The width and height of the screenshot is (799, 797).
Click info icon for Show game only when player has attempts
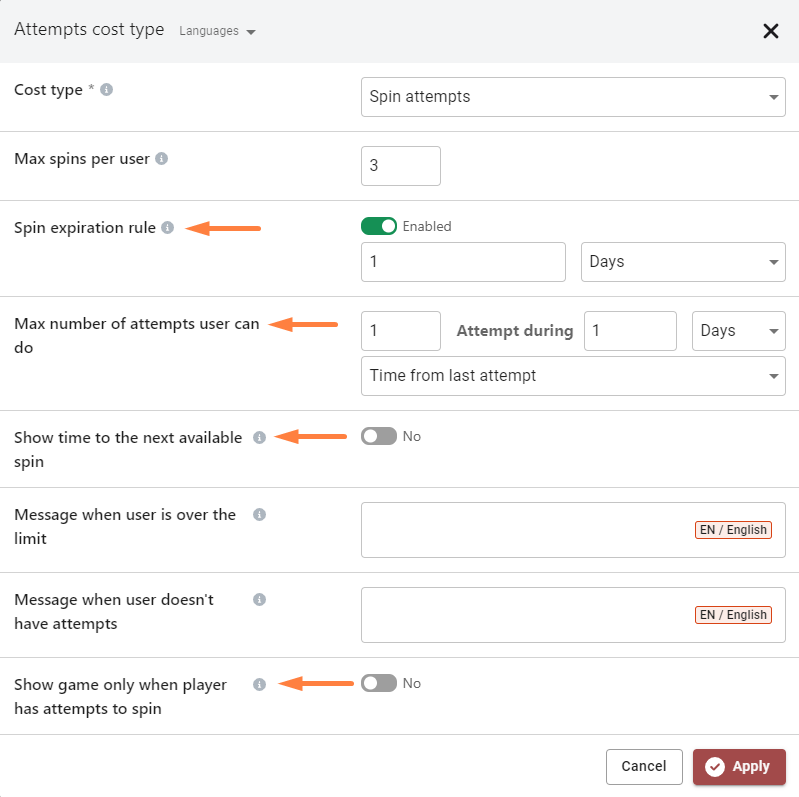click(259, 685)
